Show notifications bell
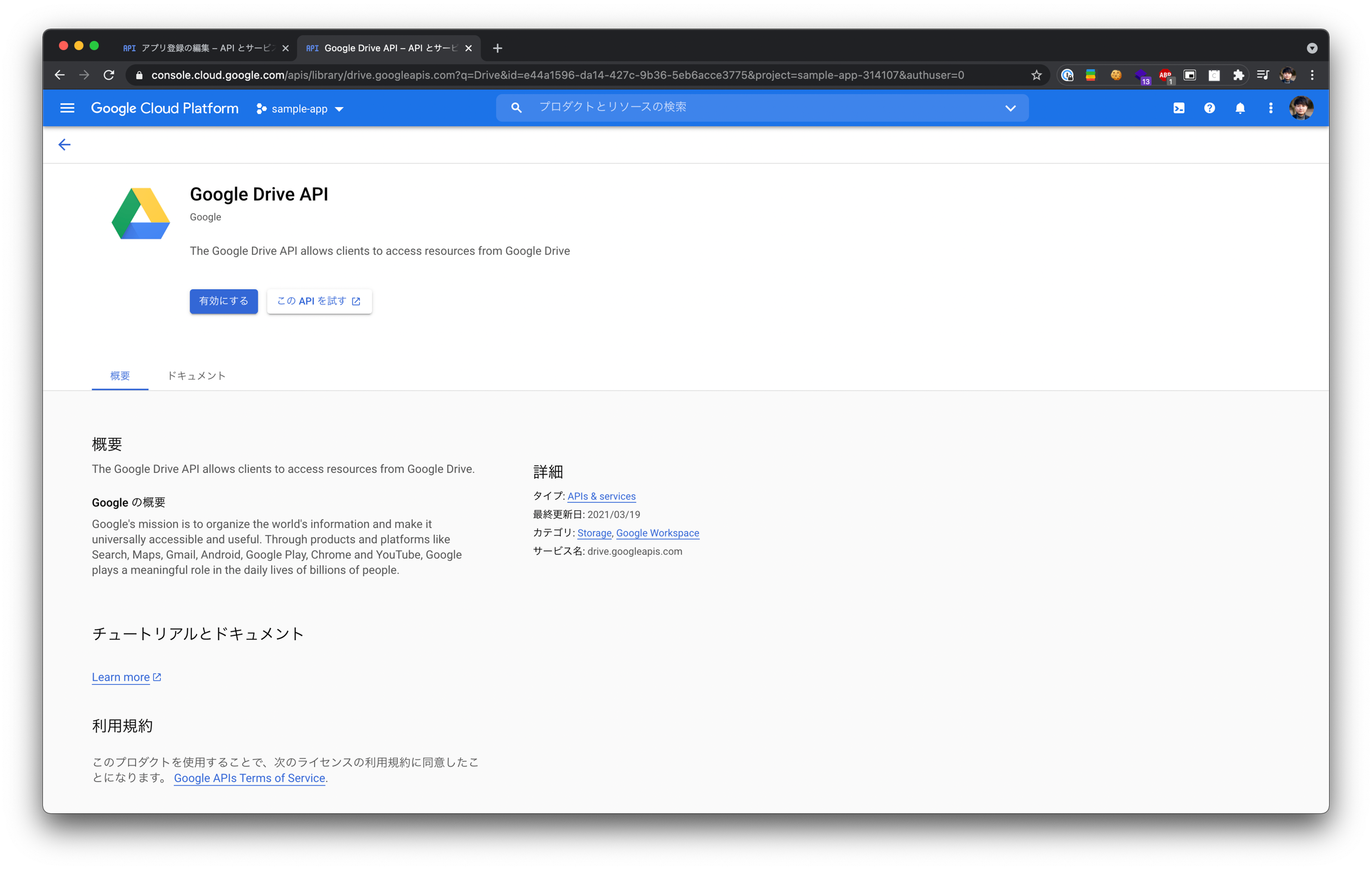The height and width of the screenshot is (870, 1372). [1240, 108]
